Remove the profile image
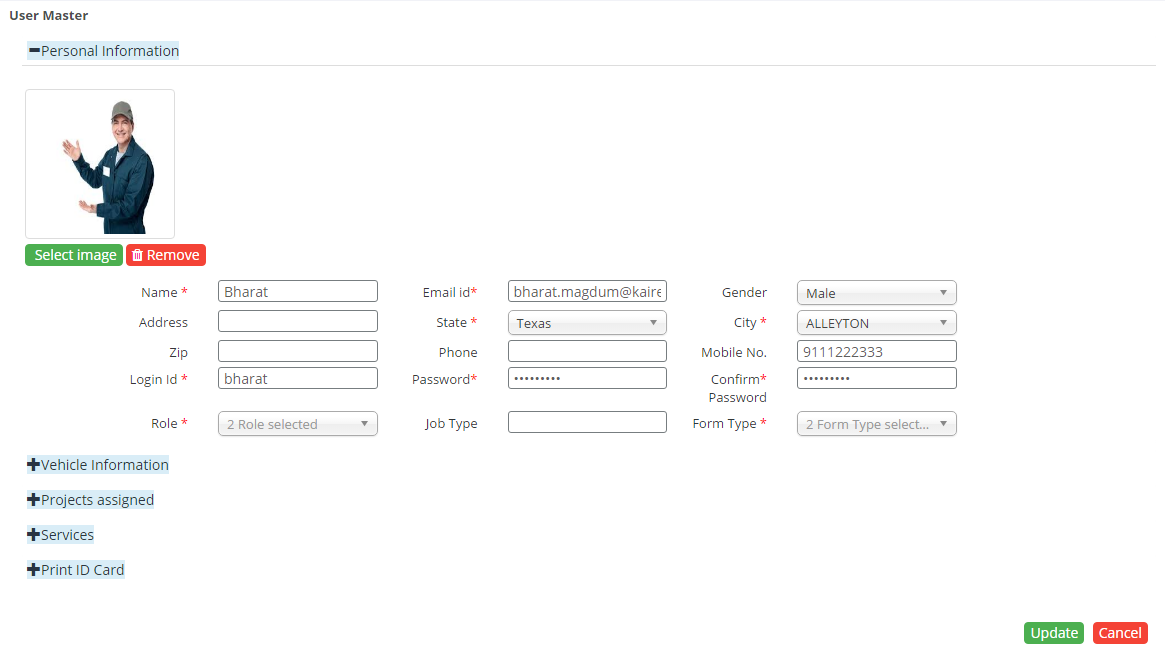The image size is (1165, 650). pos(166,255)
